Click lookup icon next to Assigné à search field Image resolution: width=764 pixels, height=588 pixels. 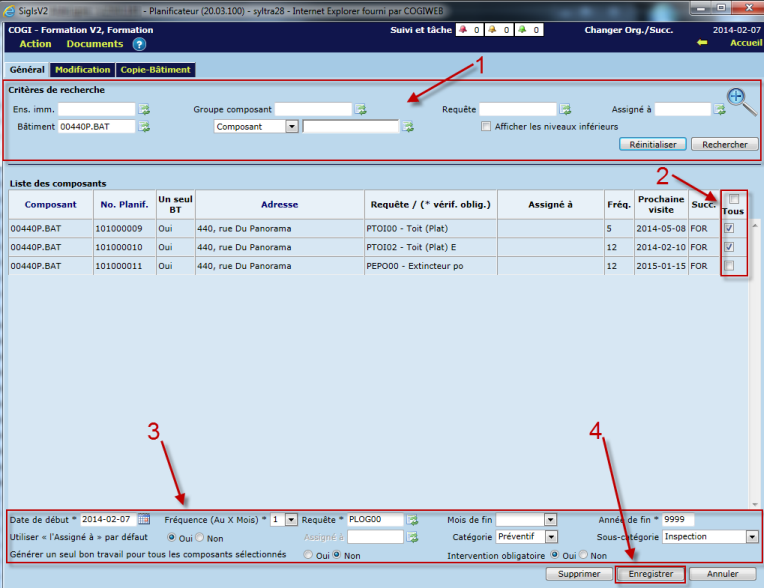pos(719,109)
